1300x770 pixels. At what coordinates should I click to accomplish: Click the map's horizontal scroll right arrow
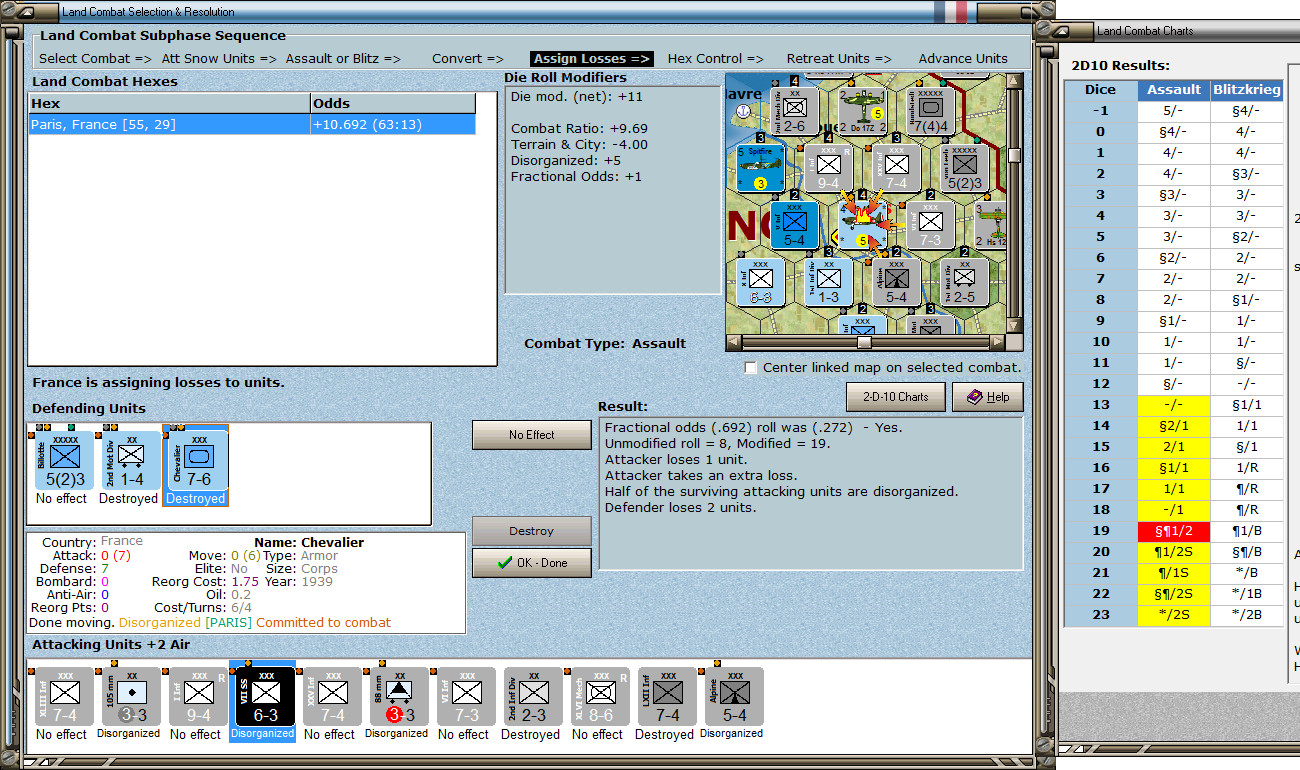pyautogui.click(x=999, y=342)
